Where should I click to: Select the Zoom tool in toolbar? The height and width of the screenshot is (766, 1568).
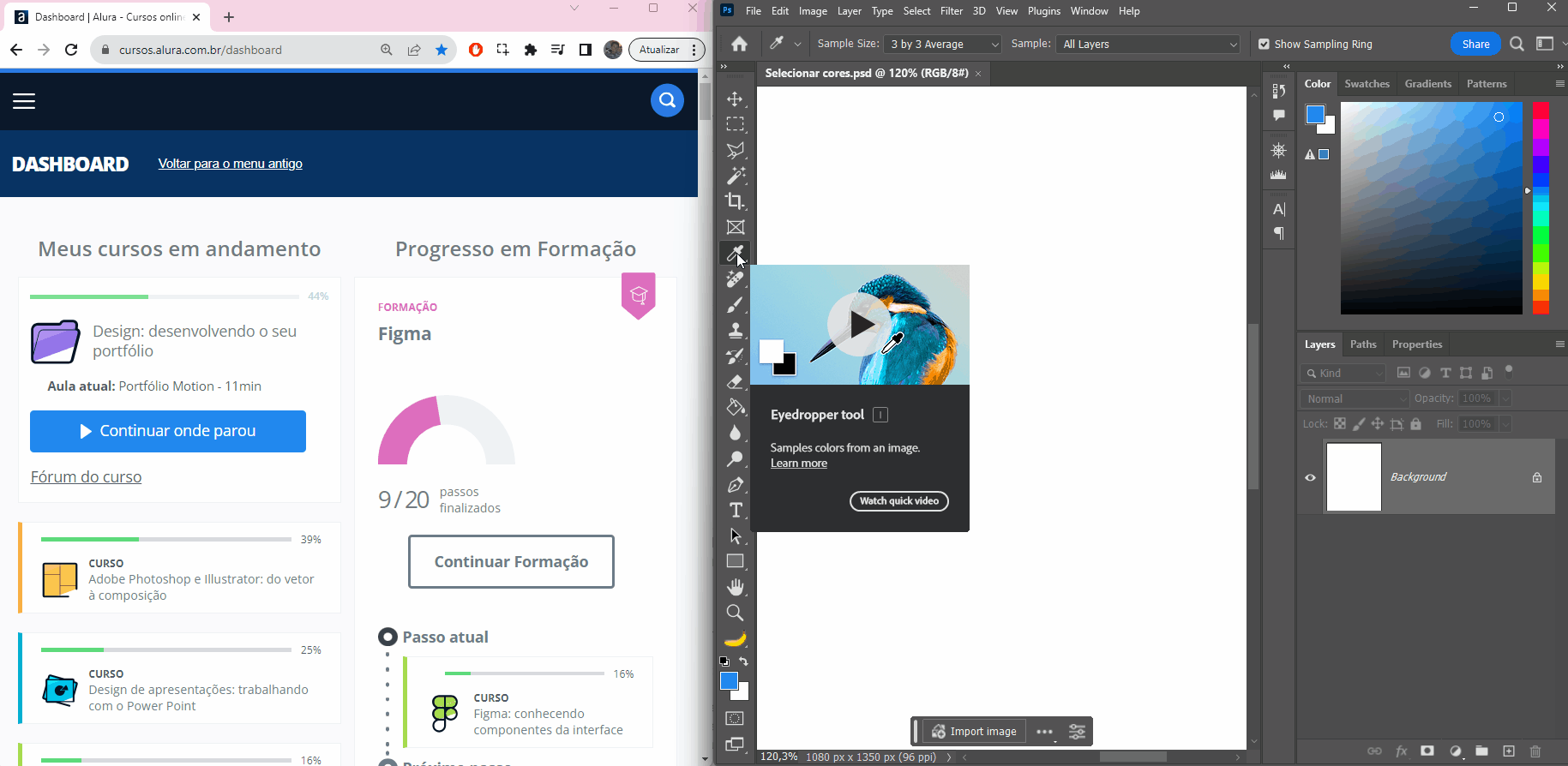coord(735,613)
